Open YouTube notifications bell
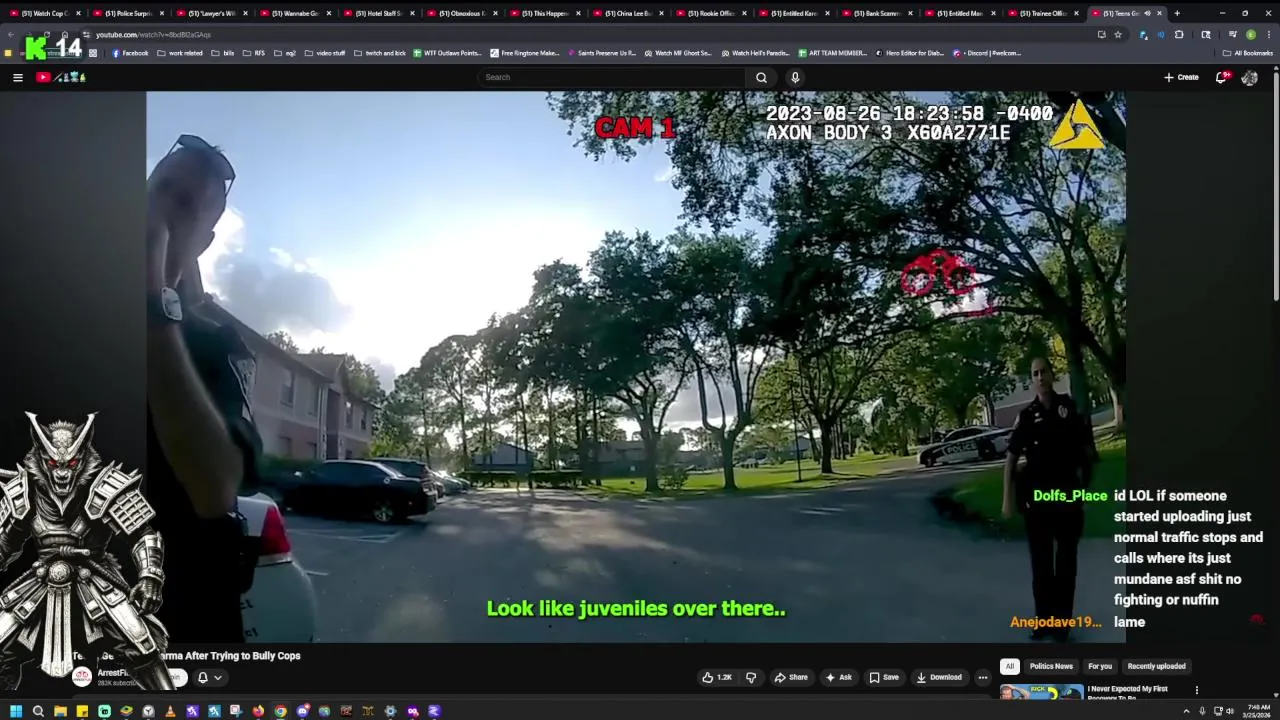 point(1221,77)
